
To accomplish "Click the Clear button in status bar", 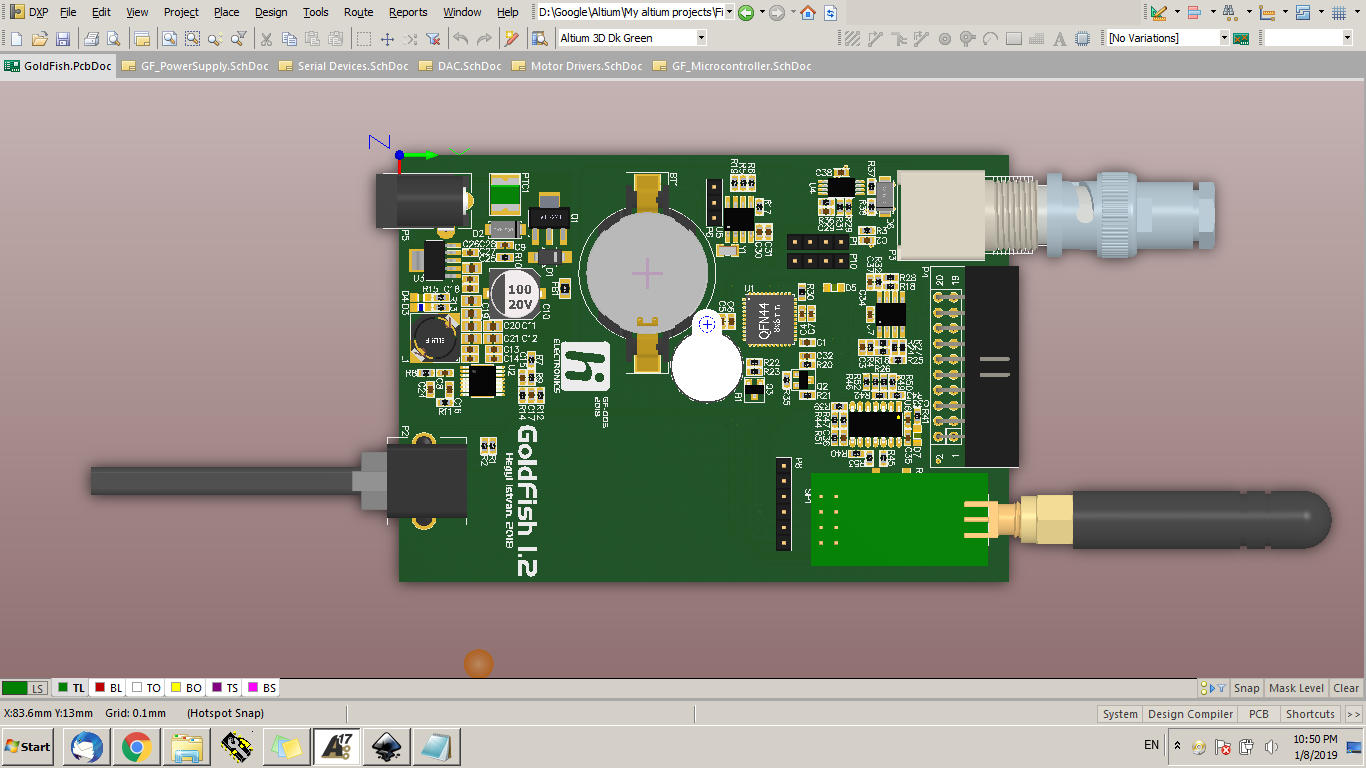I will coord(1345,688).
